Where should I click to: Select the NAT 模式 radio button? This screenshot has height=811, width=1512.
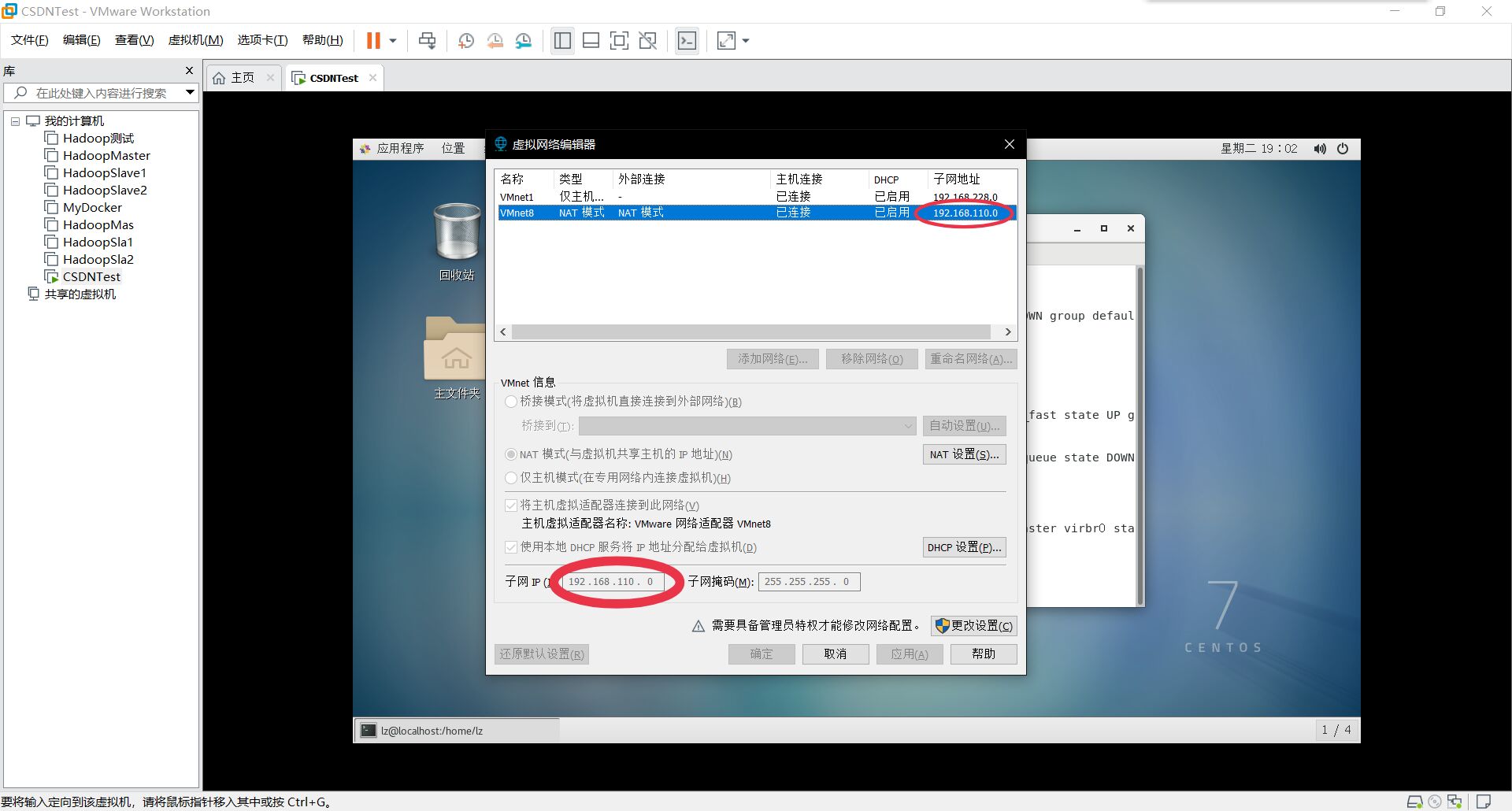pos(511,454)
